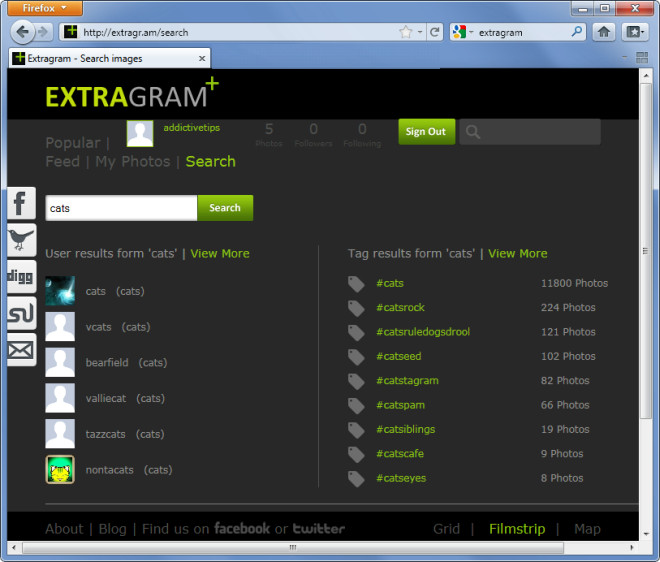This screenshot has height=562, width=660.
Task: Share by email with the envelope icon
Action: click(x=21, y=350)
